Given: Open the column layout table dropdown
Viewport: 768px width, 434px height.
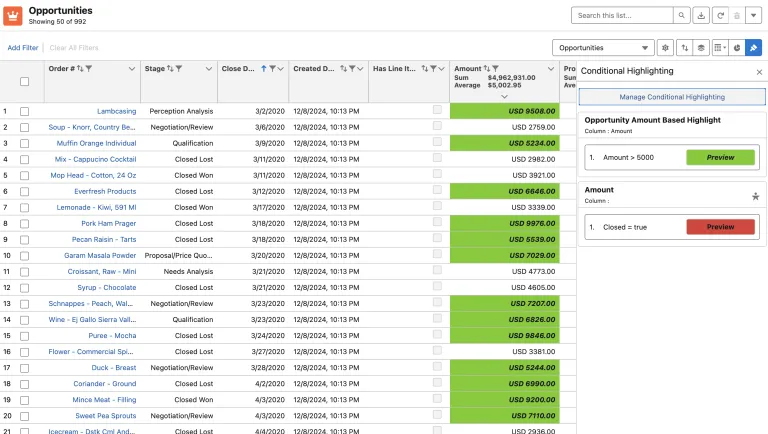Looking at the screenshot, I should (x=720, y=48).
